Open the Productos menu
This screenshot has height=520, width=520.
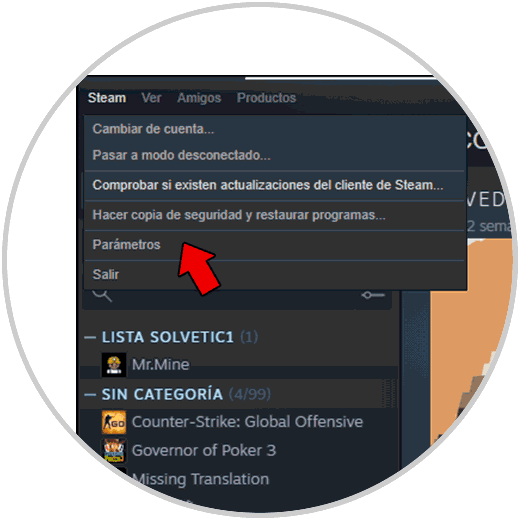[266, 98]
